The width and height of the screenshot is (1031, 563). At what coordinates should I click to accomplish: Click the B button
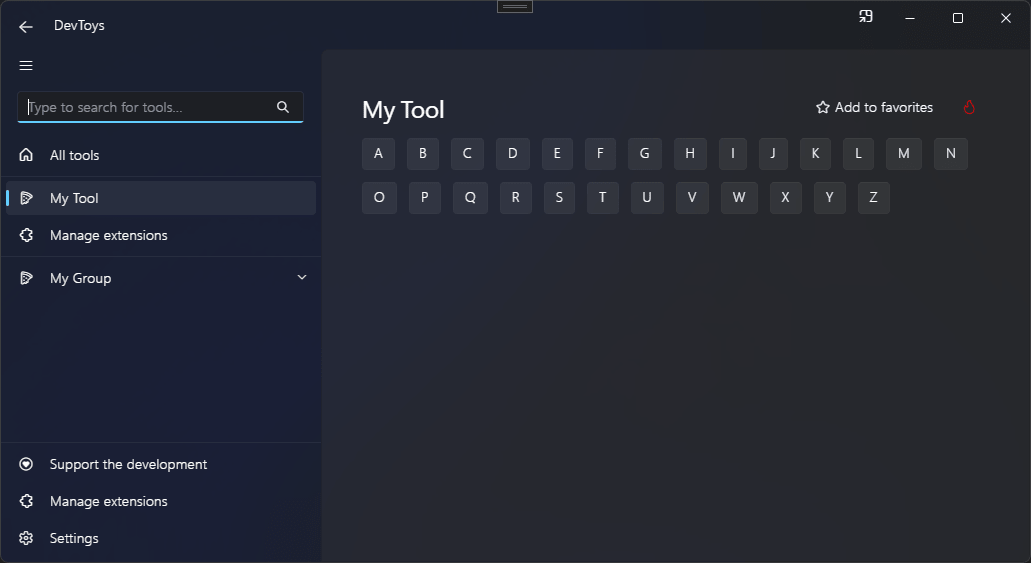point(423,154)
